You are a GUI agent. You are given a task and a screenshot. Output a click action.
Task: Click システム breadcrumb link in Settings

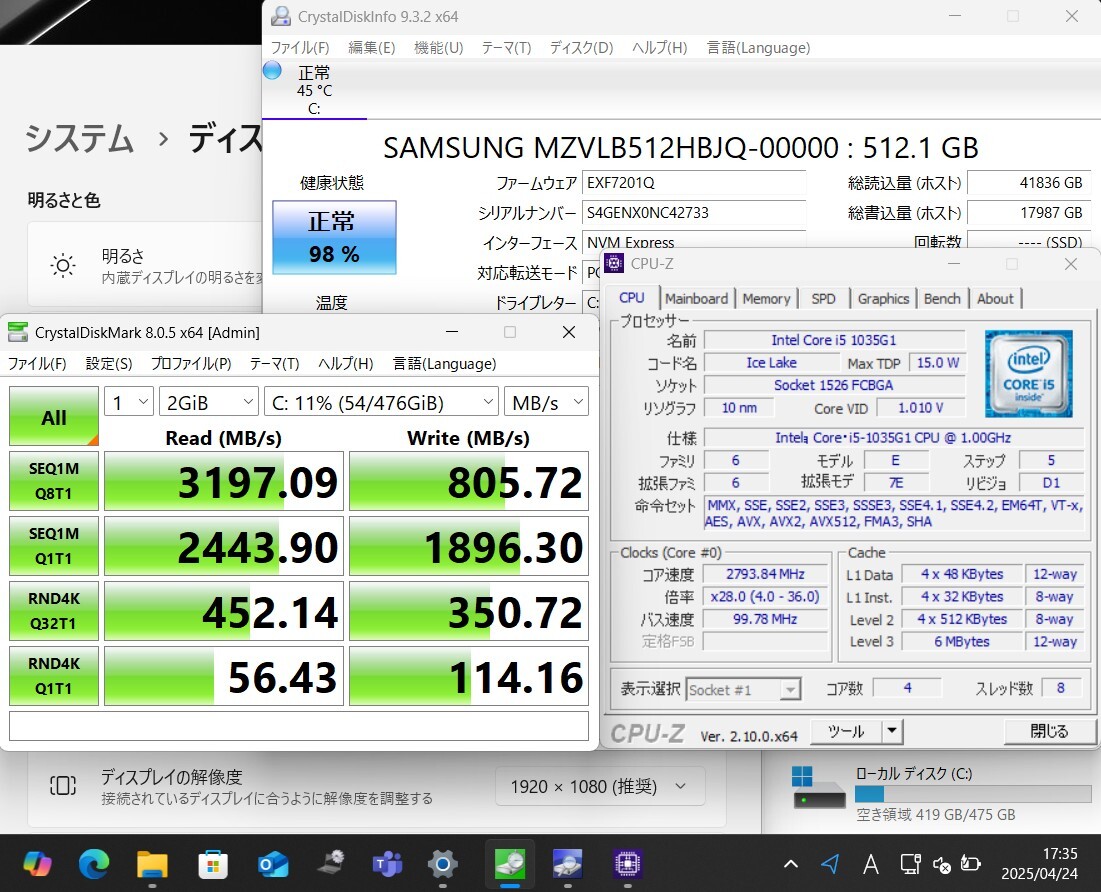pyautogui.click(x=79, y=138)
